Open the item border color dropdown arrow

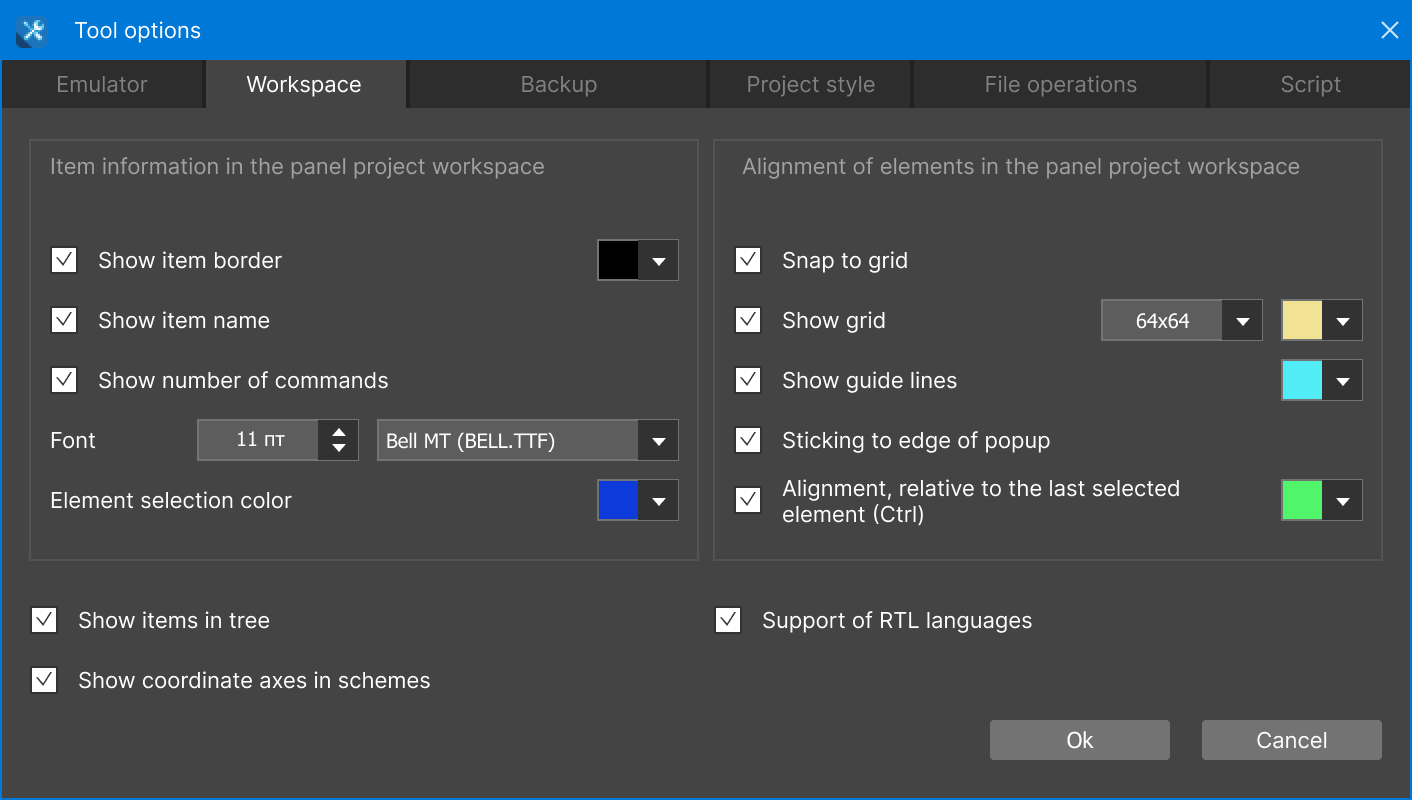tap(658, 261)
